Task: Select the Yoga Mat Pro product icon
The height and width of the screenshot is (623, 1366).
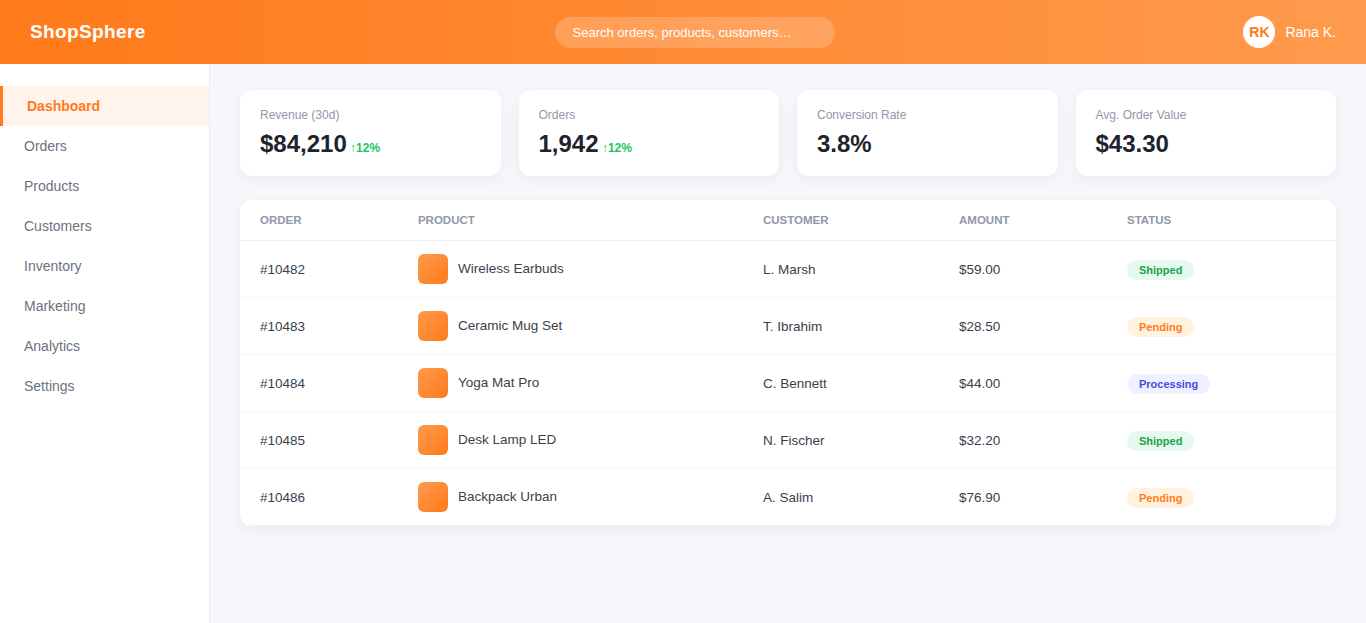Action: pos(433,383)
